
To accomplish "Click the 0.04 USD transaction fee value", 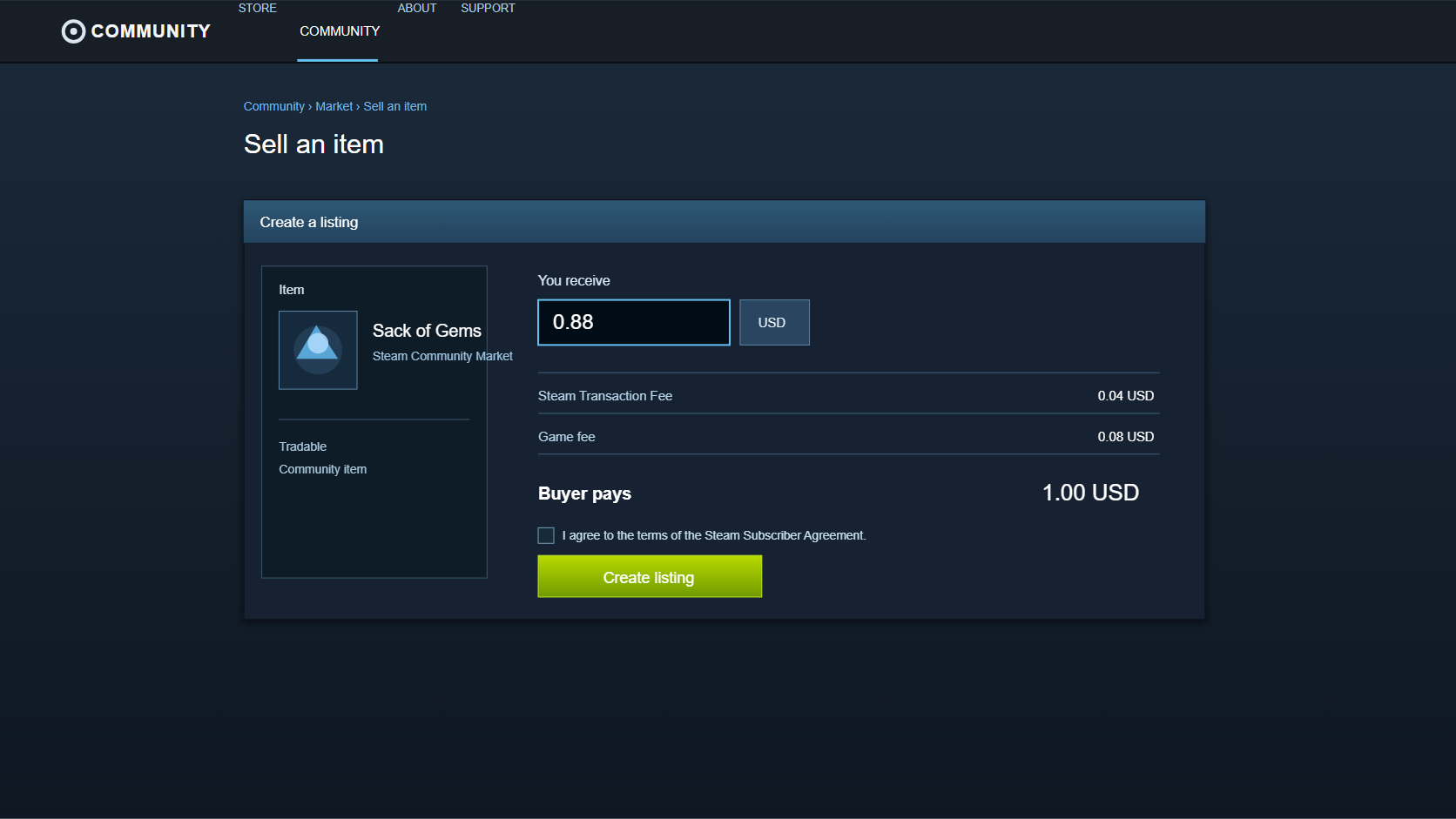I will click(1126, 396).
